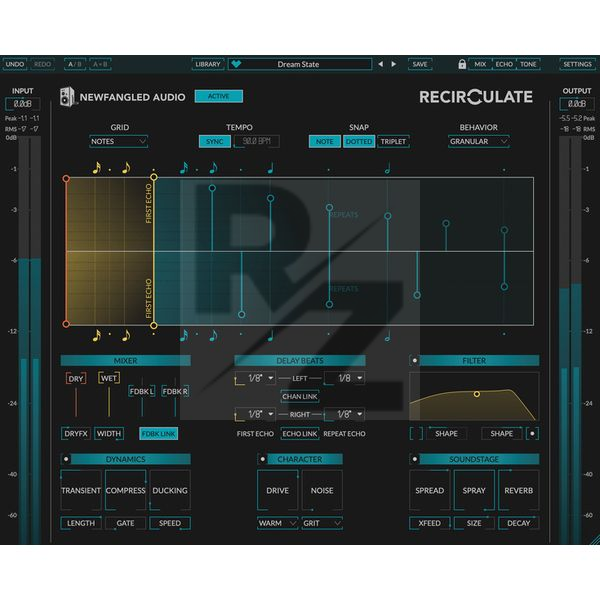The width and height of the screenshot is (600, 600).
Task: Open the right first echo delay dropdown
Action: [x=256, y=414]
